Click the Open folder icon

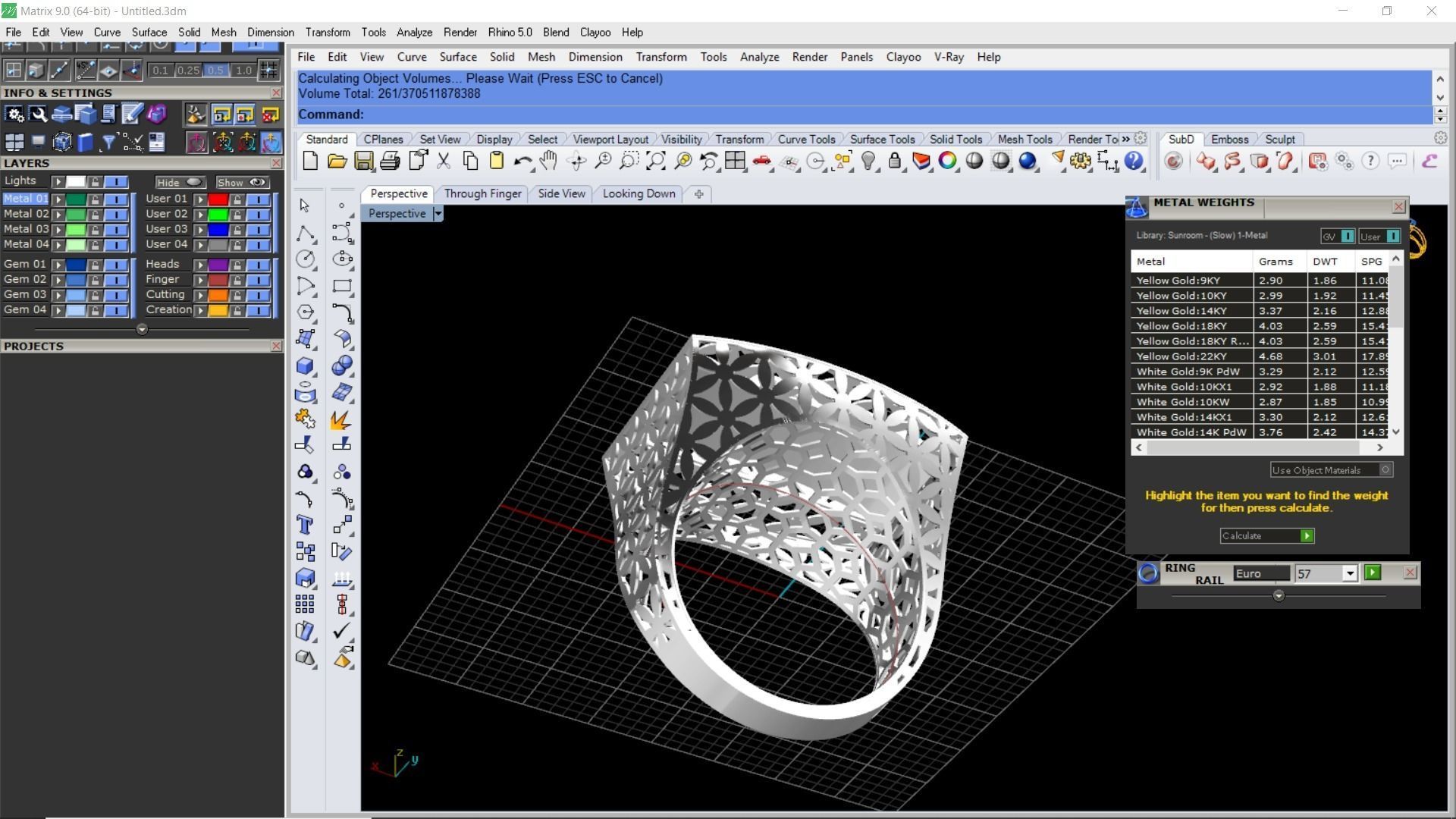(337, 161)
